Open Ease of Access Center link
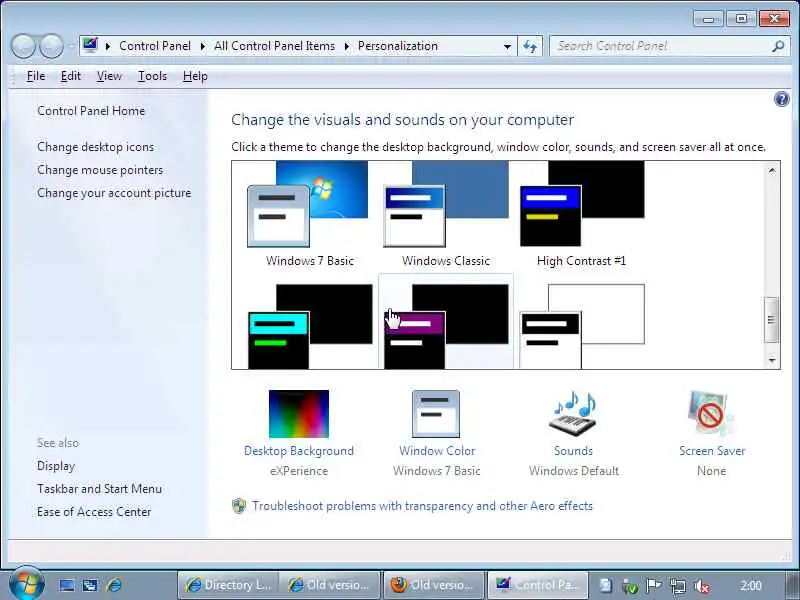Image resolution: width=800 pixels, height=600 pixels. pos(94,512)
